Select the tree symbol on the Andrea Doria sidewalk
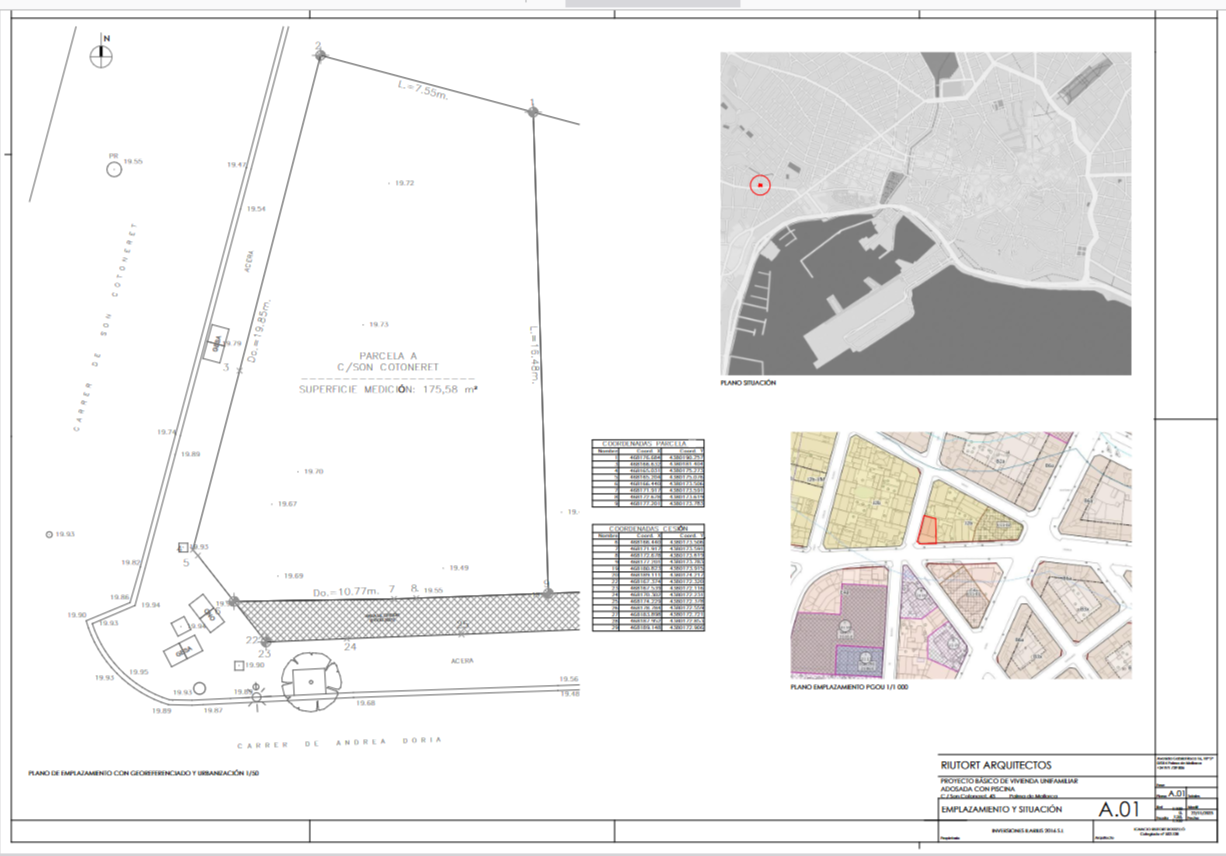Screen dimensions: 1226x856 tap(311, 682)
